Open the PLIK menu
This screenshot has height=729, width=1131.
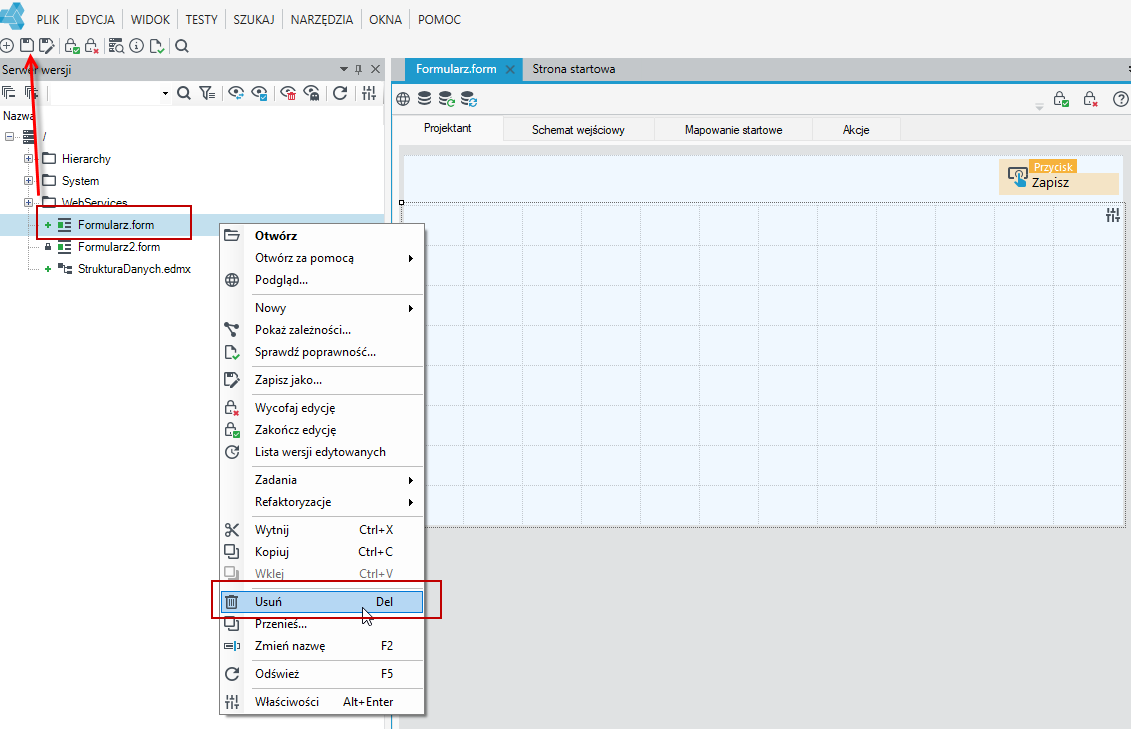[48, 19]
